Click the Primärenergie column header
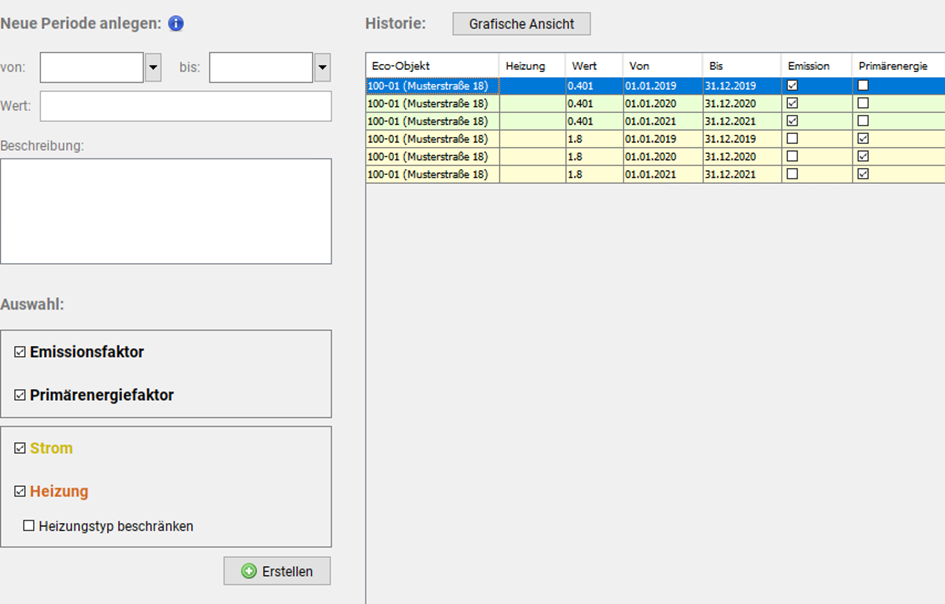945x604 pixels. click(x=897, y=66)
